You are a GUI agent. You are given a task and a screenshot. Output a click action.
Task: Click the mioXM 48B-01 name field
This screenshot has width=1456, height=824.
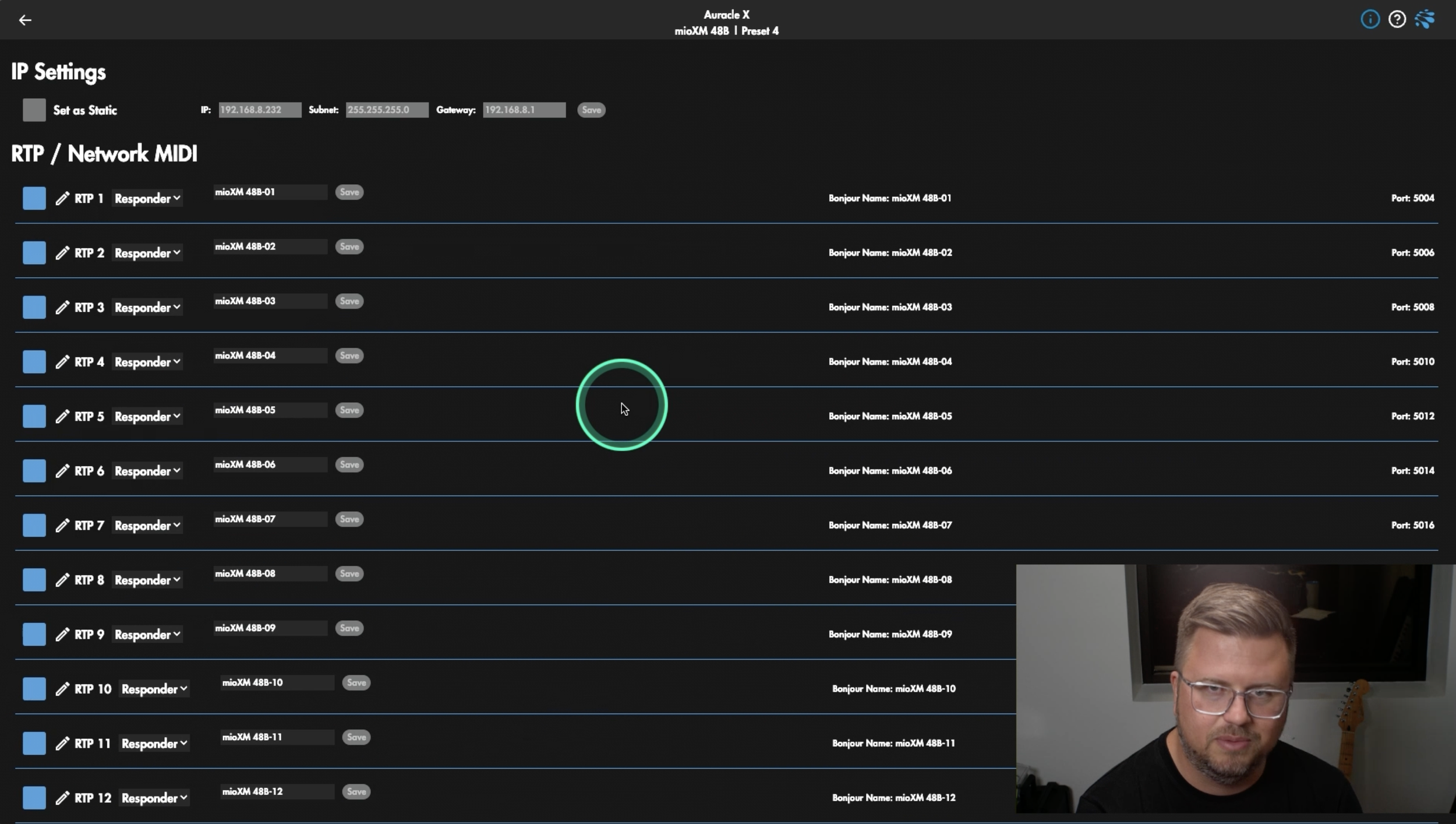(x=270, y=192)
